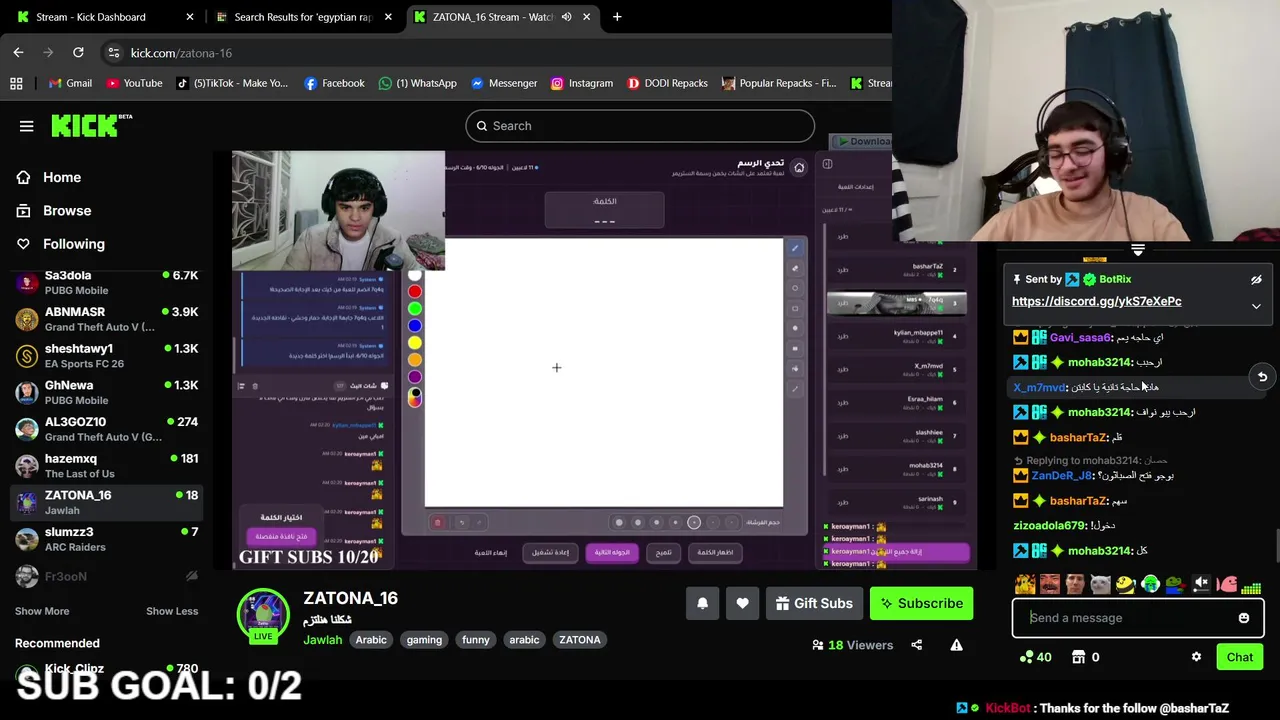Open ABNMASR channel in sidebar
This screenshot has height=720, width=1280.
[x=107, y=319]
